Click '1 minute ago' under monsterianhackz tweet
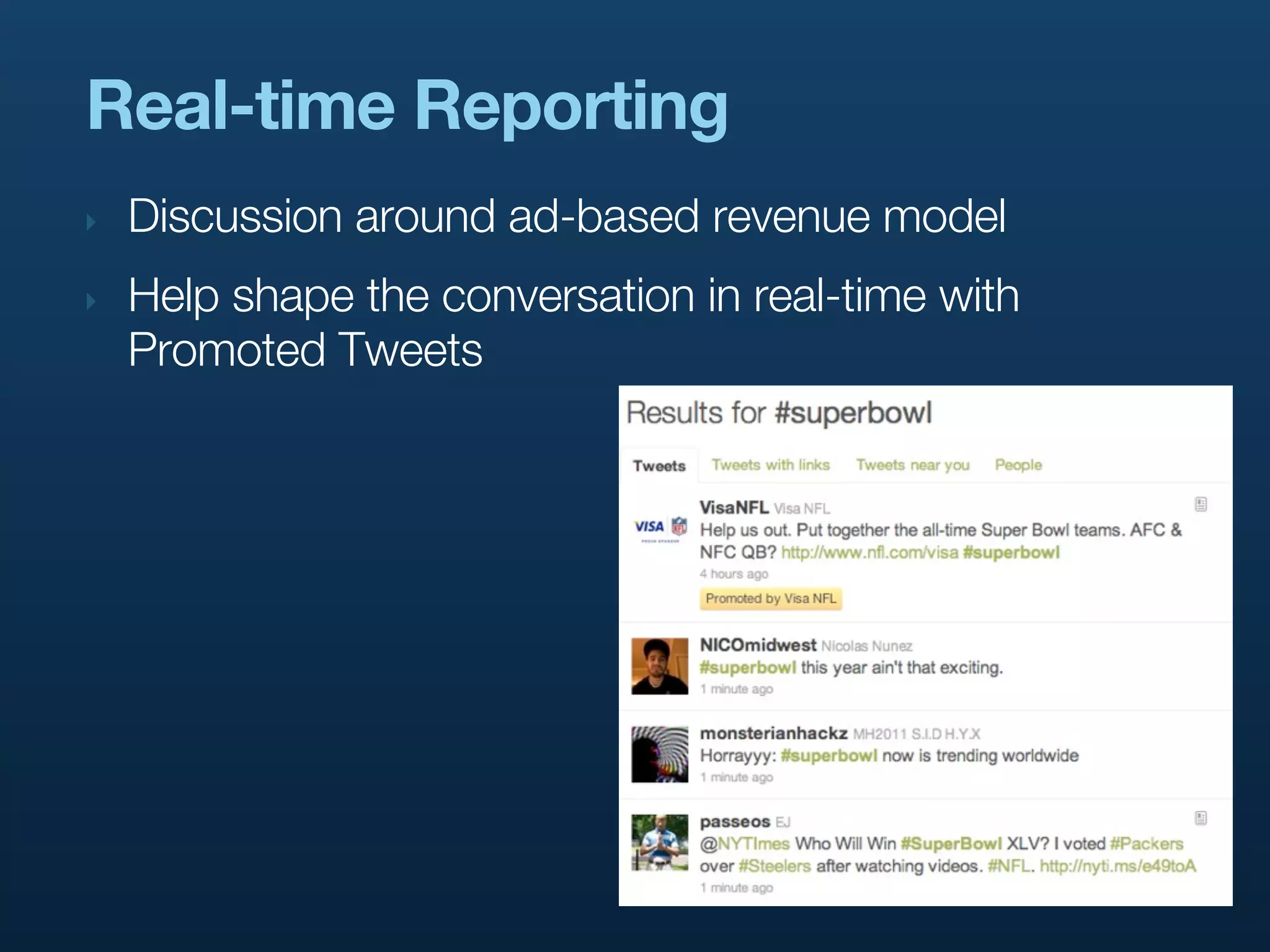 [x=737, y=777]
